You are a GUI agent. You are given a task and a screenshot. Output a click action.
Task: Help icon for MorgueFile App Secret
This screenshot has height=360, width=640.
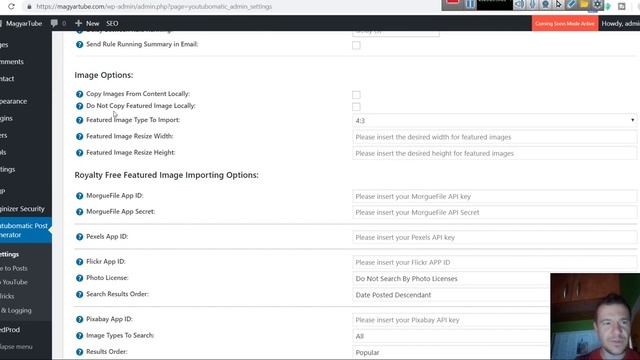coord(80,212)
